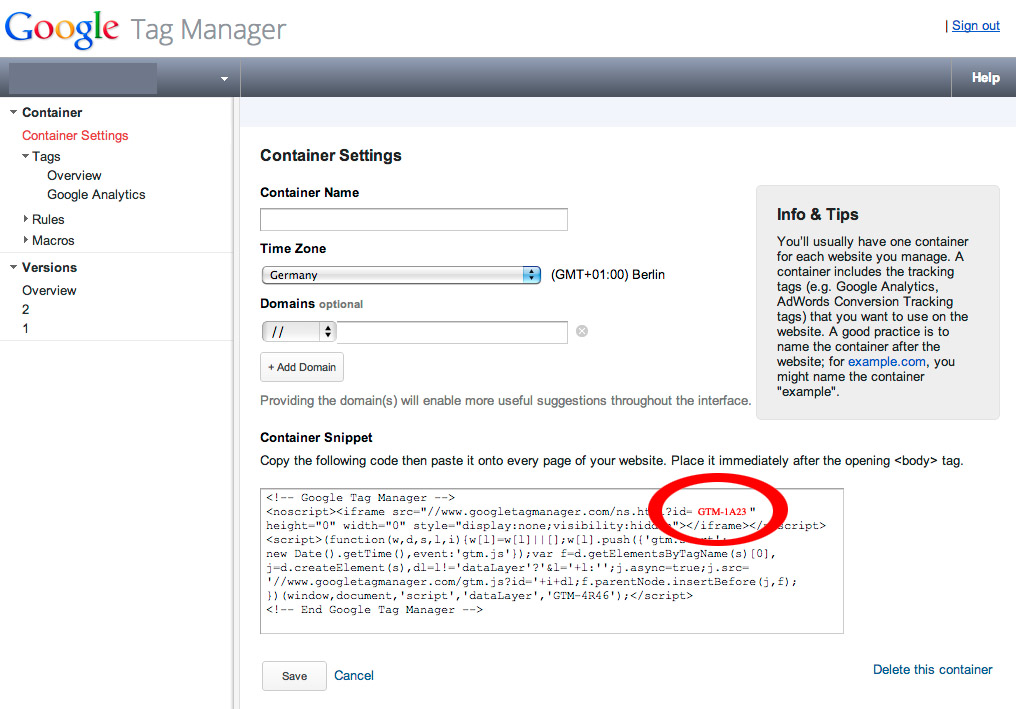Open the domain protocol // dropdown
1016x709 pixels.
point(299,332)
